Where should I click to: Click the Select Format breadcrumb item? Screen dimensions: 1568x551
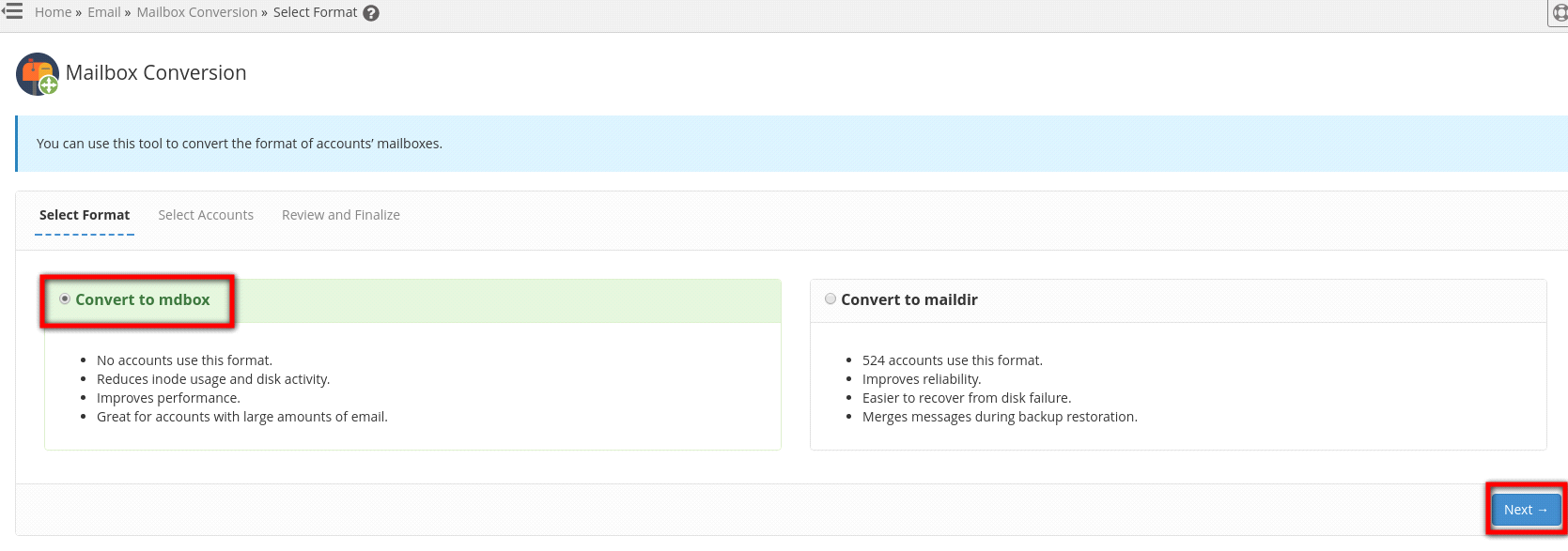click(315, 12)
